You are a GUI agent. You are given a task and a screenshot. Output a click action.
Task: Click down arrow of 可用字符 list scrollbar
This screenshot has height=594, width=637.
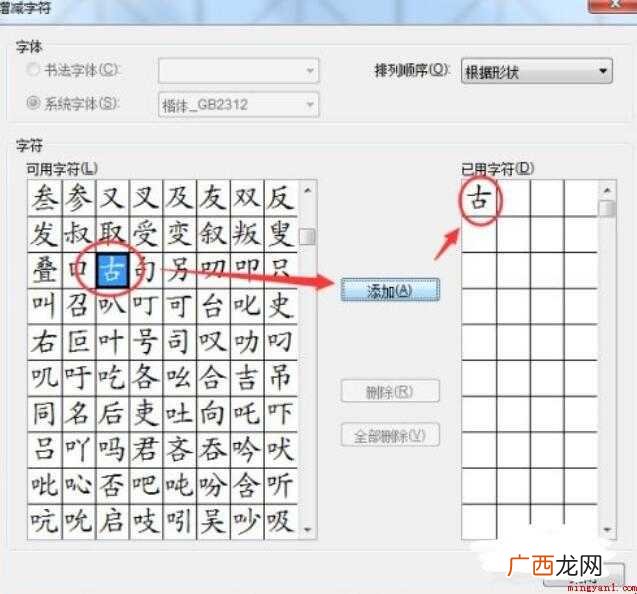coord(308,529)
